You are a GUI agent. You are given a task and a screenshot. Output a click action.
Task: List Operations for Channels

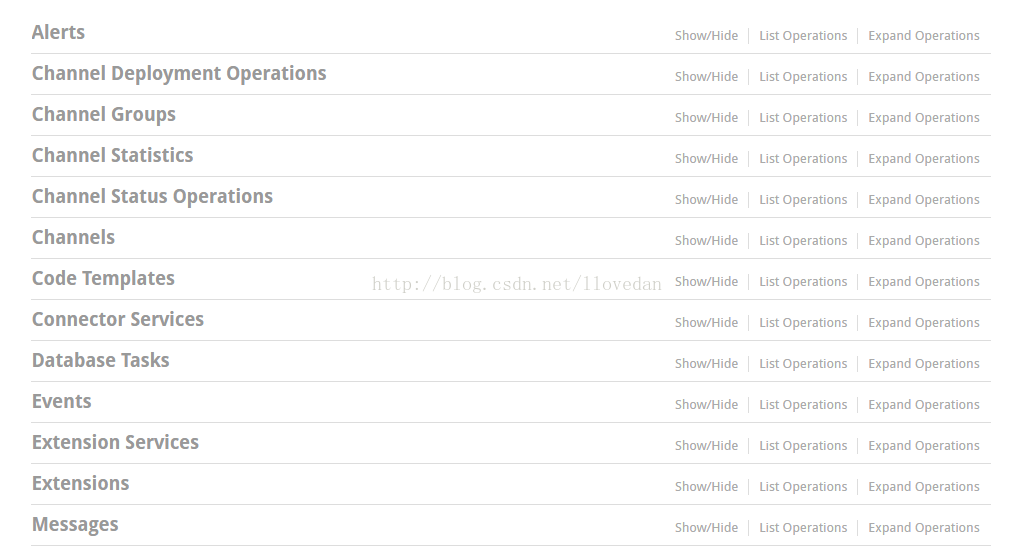click(803, 241)
